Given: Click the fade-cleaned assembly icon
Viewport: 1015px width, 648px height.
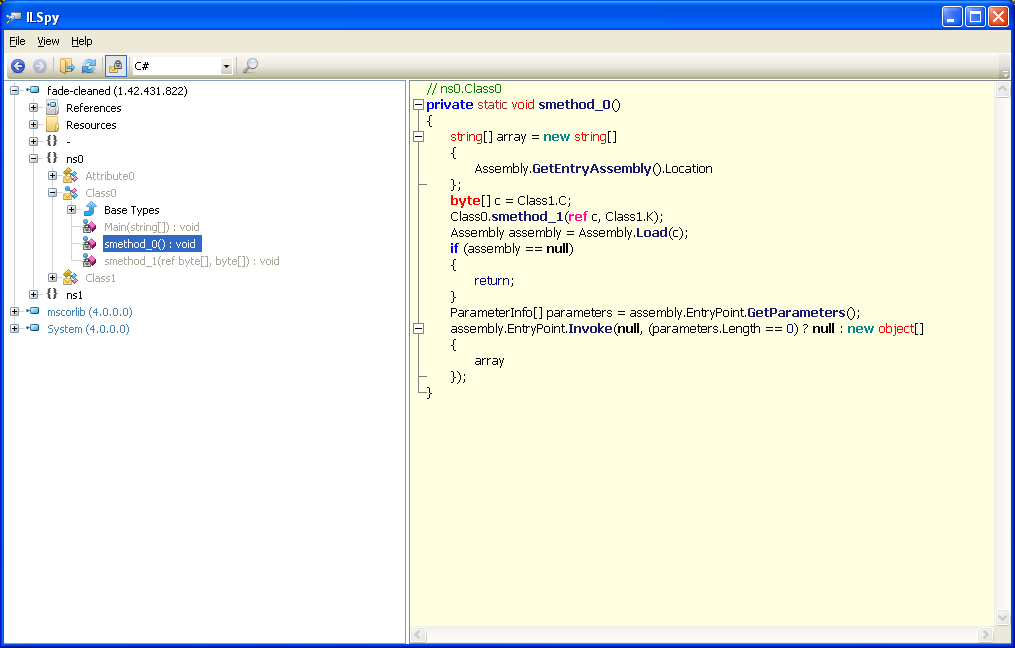Looking at the screenshot, I should tap(33, 91).
